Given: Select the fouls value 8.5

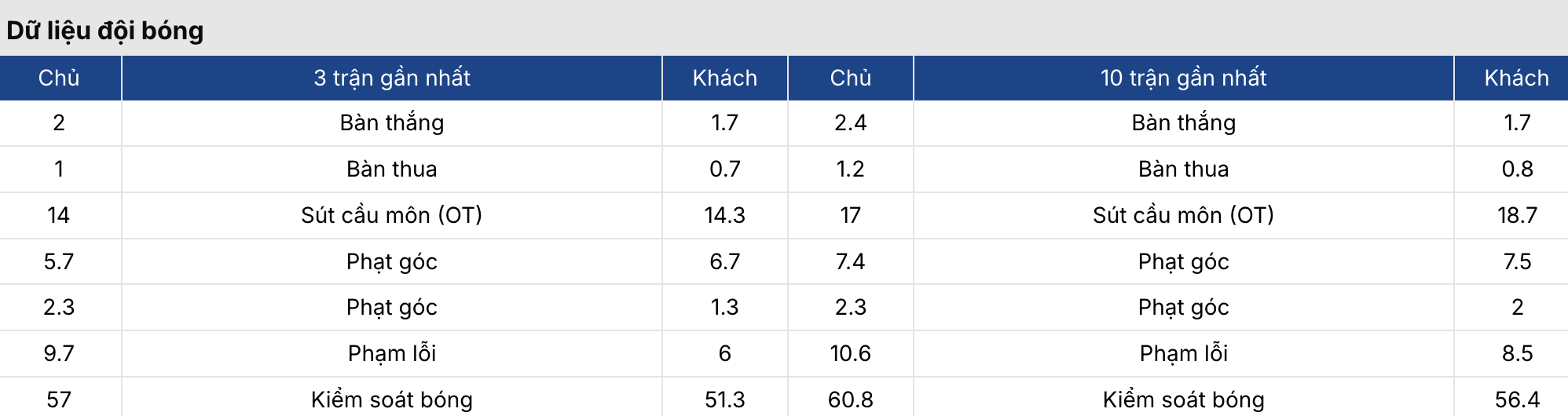Looking at the screenshot, I should [1517, 353].
